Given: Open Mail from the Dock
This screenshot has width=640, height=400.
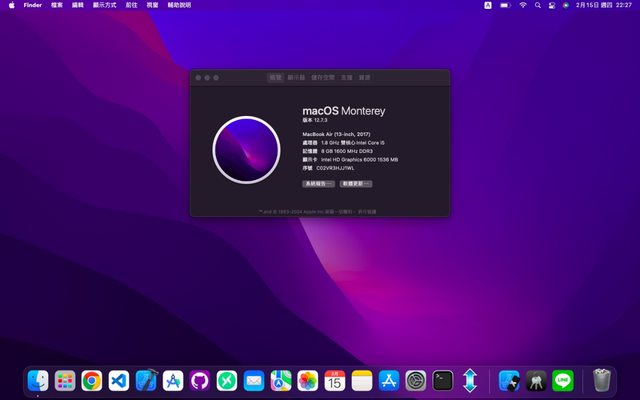Looking at the screenshot, I should 254,380.
